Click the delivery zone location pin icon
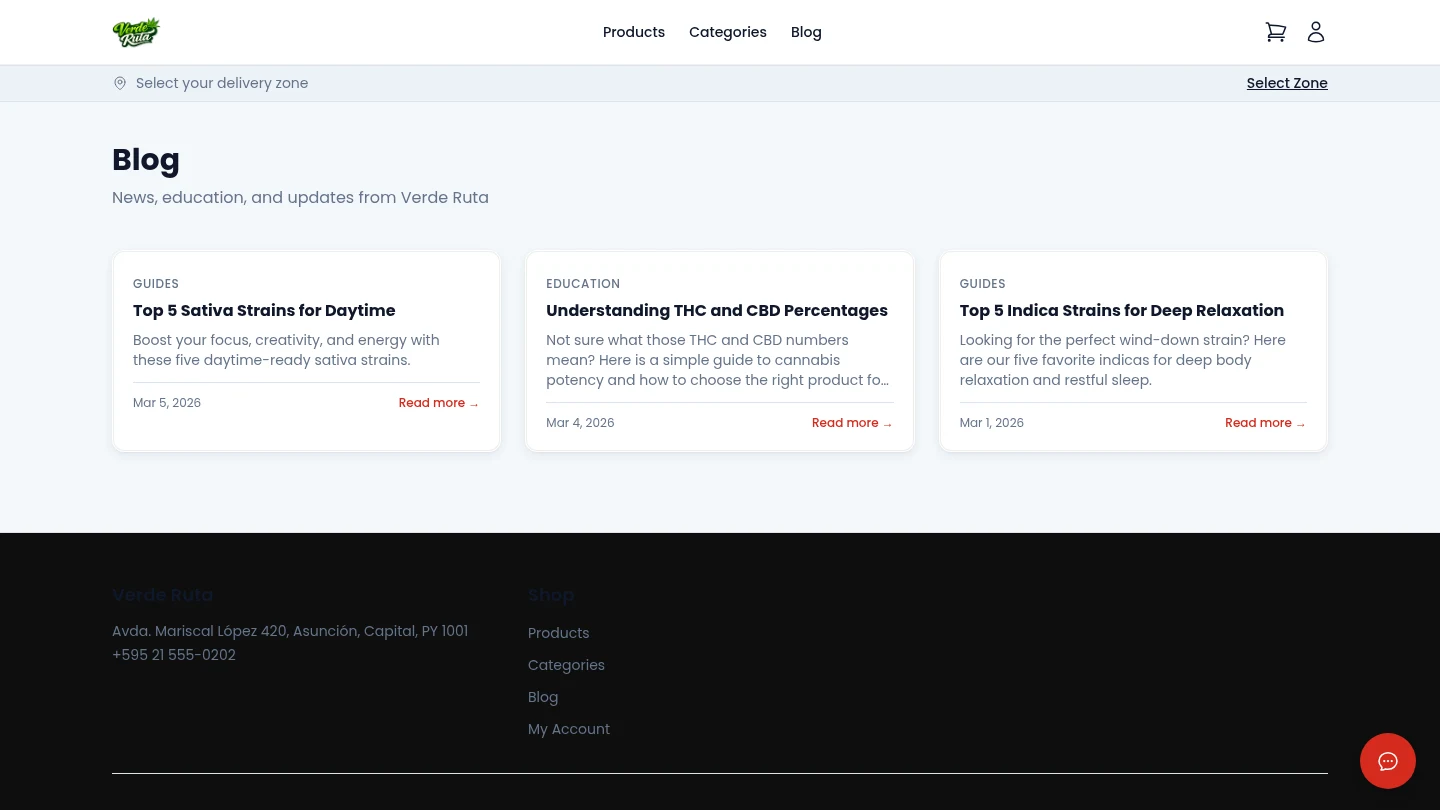This screenshot has height=810, width=1440. click(x=120, y=83)
